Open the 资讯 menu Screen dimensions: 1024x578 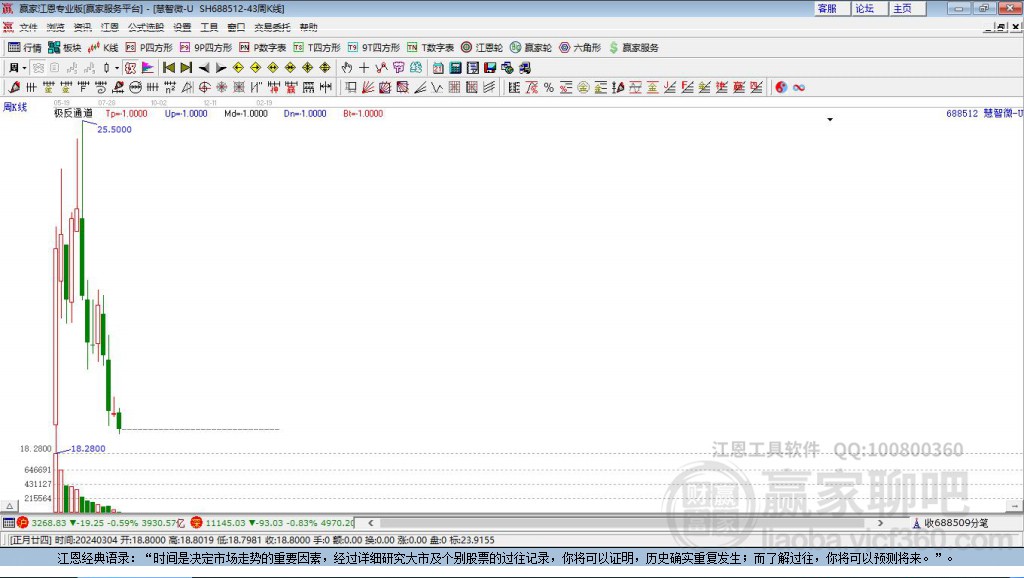pyautogui.click(x=82, y=27)
